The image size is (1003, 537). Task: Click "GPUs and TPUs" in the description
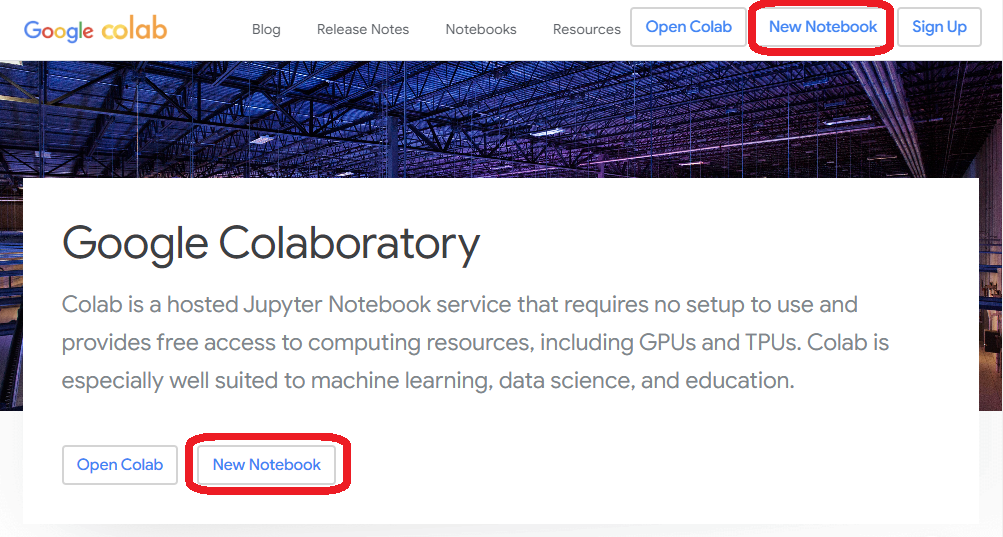(719, 342)
